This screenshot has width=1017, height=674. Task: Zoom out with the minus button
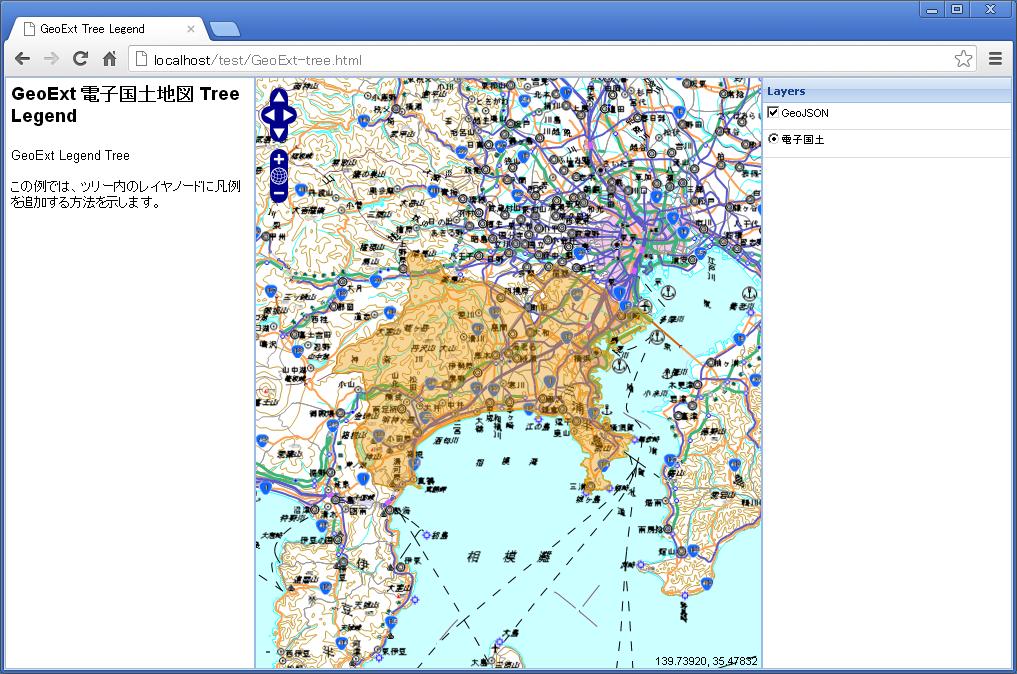279,193
